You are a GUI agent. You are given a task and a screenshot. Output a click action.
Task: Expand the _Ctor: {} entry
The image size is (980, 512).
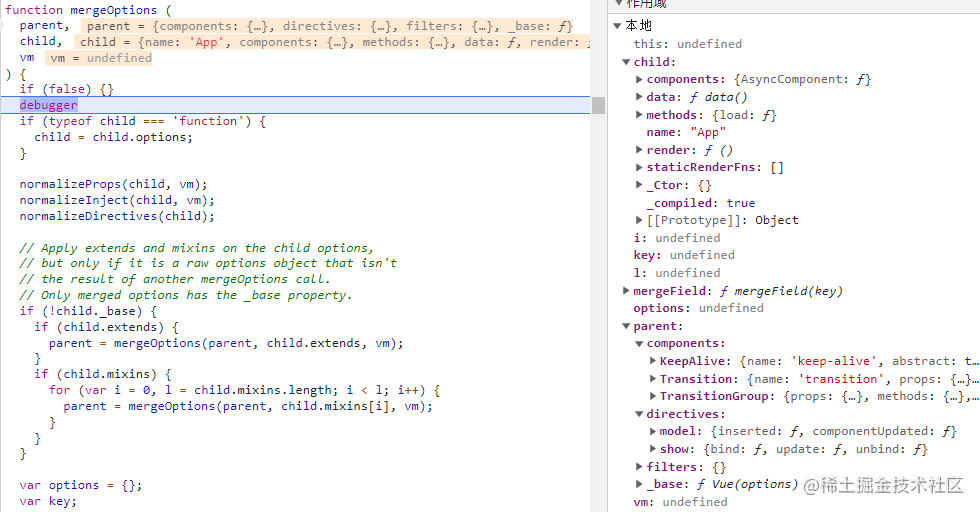[639, 185]
